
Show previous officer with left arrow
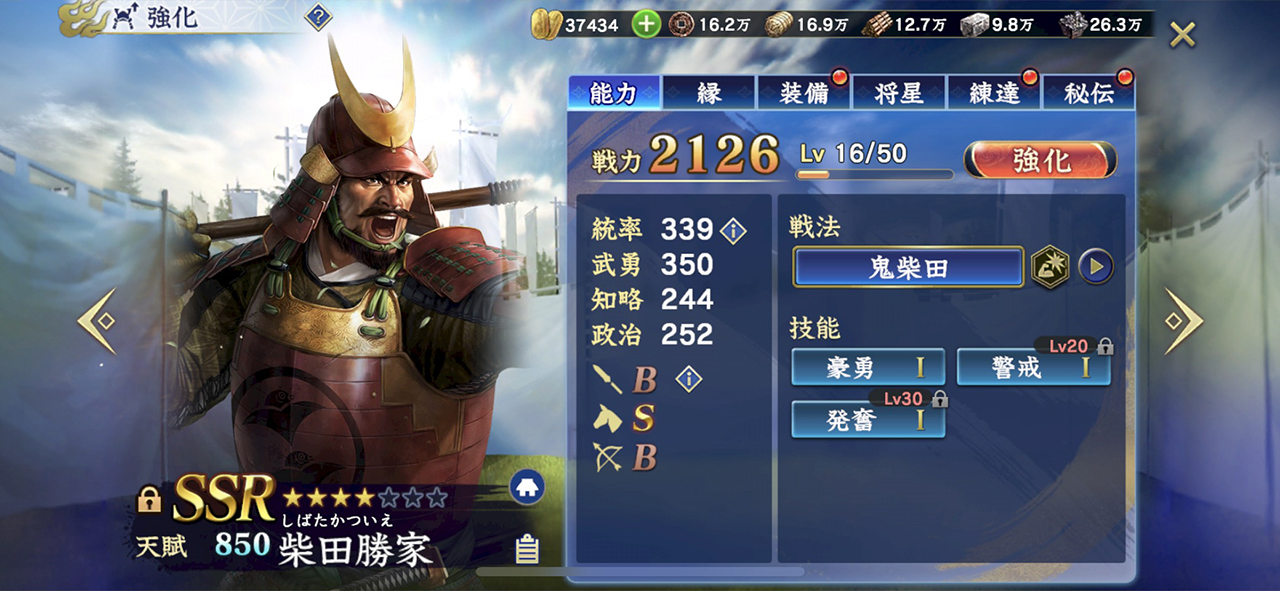point(98,320)
